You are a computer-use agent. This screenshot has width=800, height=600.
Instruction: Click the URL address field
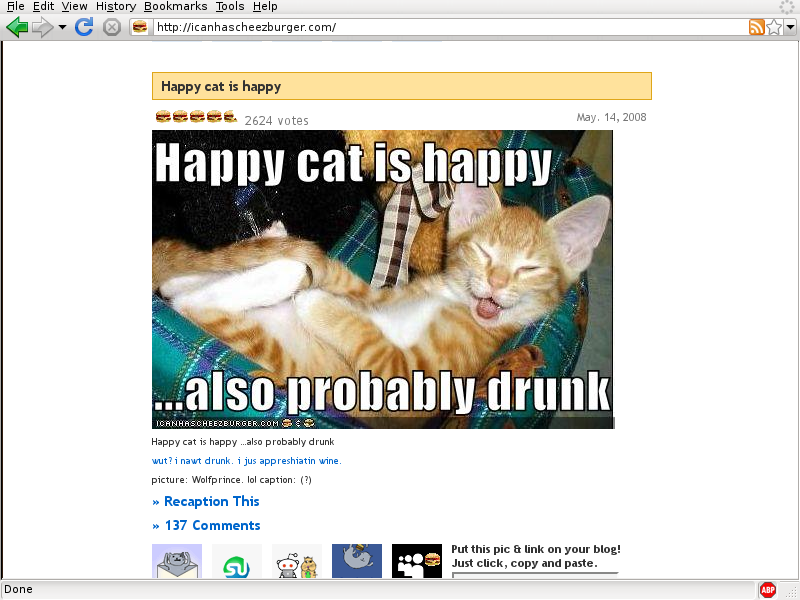[449, 27]
